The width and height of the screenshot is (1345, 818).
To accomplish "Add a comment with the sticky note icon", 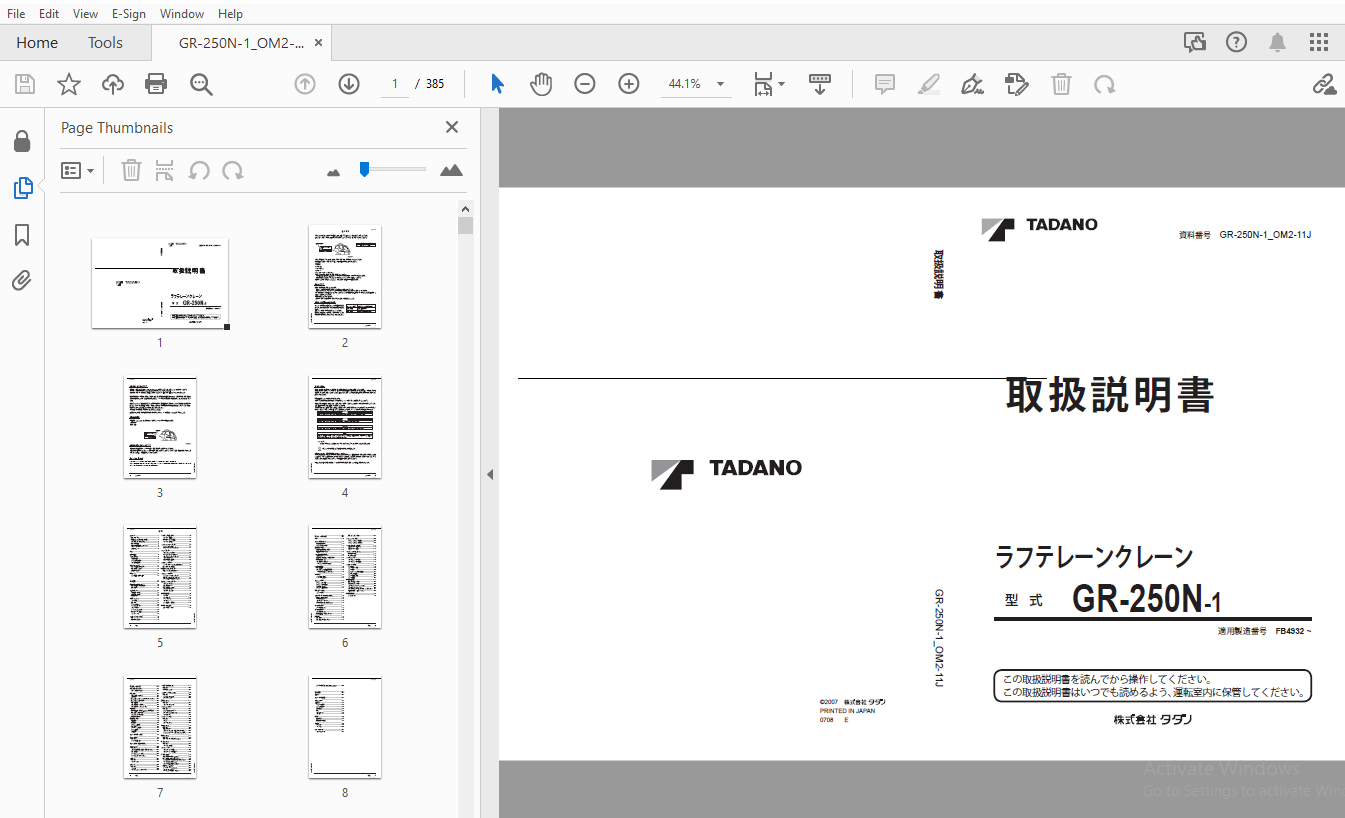I will click(x=885, y=84).
